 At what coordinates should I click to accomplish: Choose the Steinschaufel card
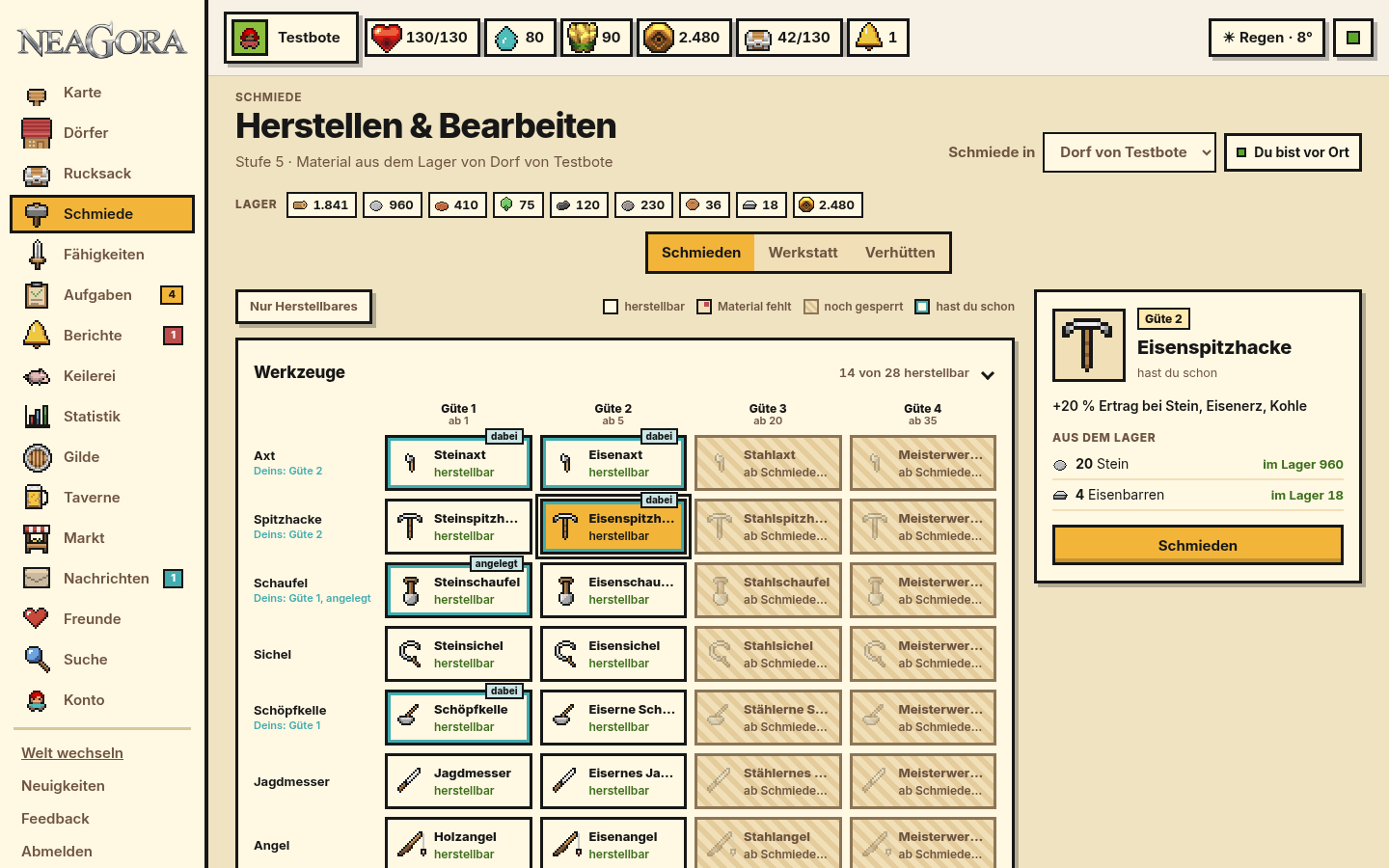(x=458, y=590)
